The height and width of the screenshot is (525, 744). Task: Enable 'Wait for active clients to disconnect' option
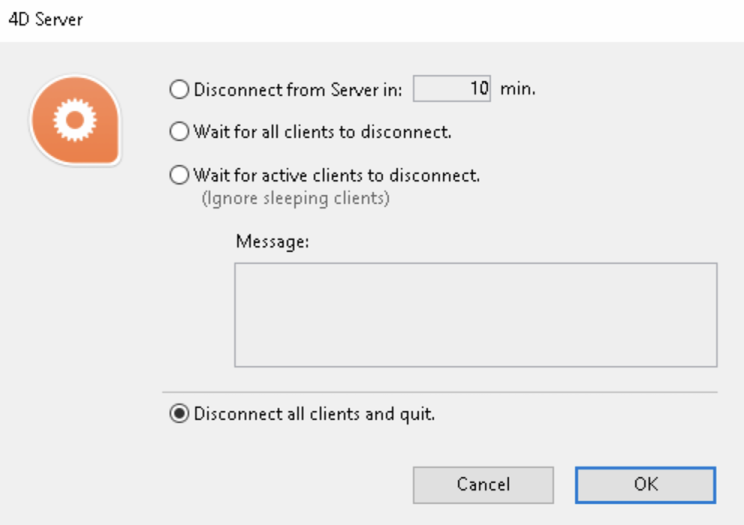[179, 175]
